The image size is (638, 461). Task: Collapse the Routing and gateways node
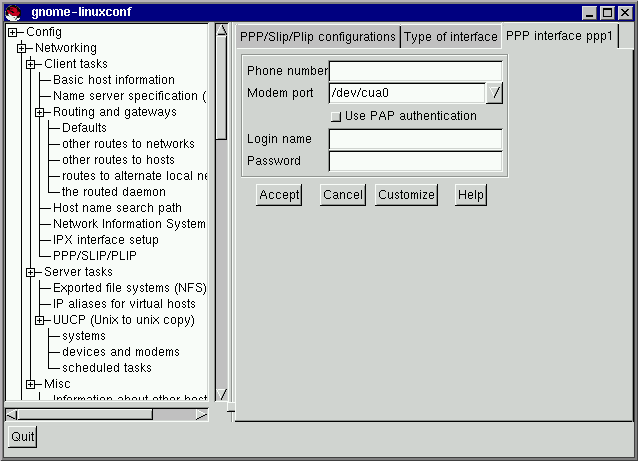[40, 112]
